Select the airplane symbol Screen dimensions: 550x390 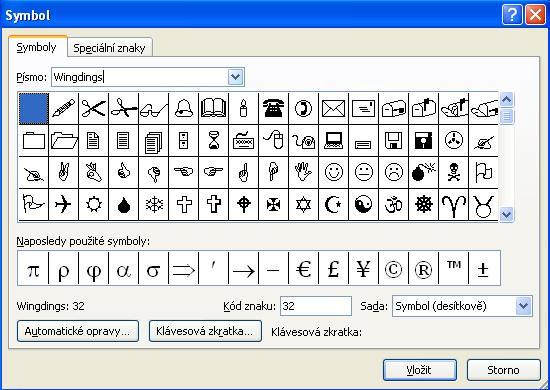(x=63, y=204)
